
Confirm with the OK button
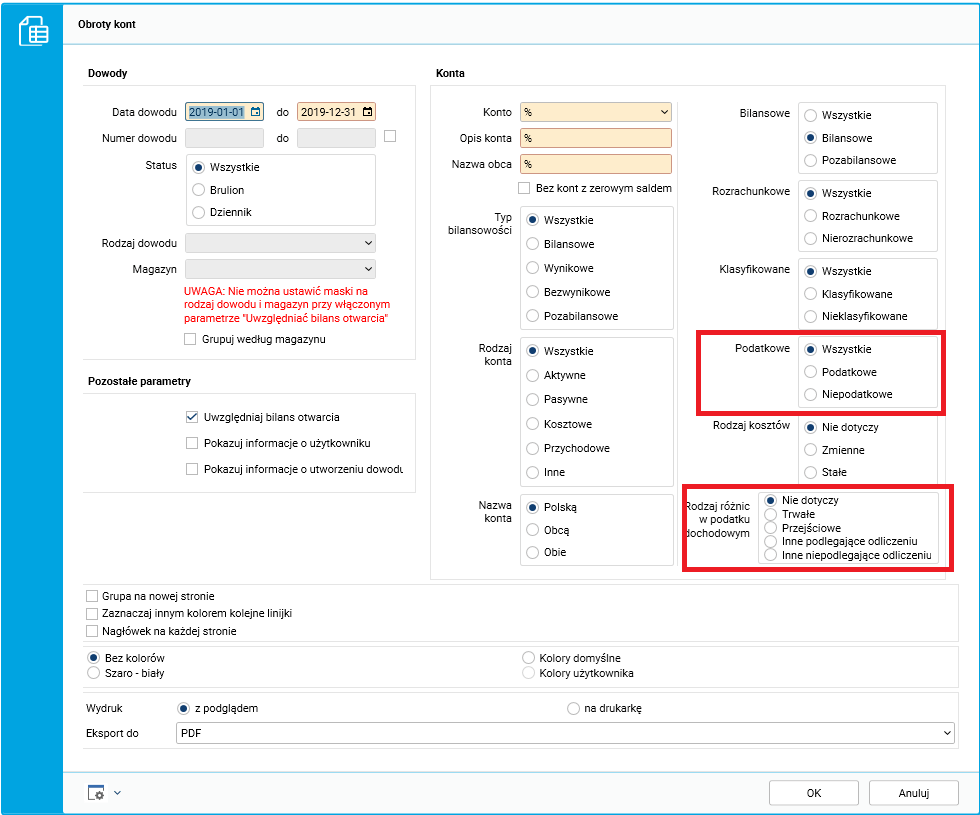point(814,792)
